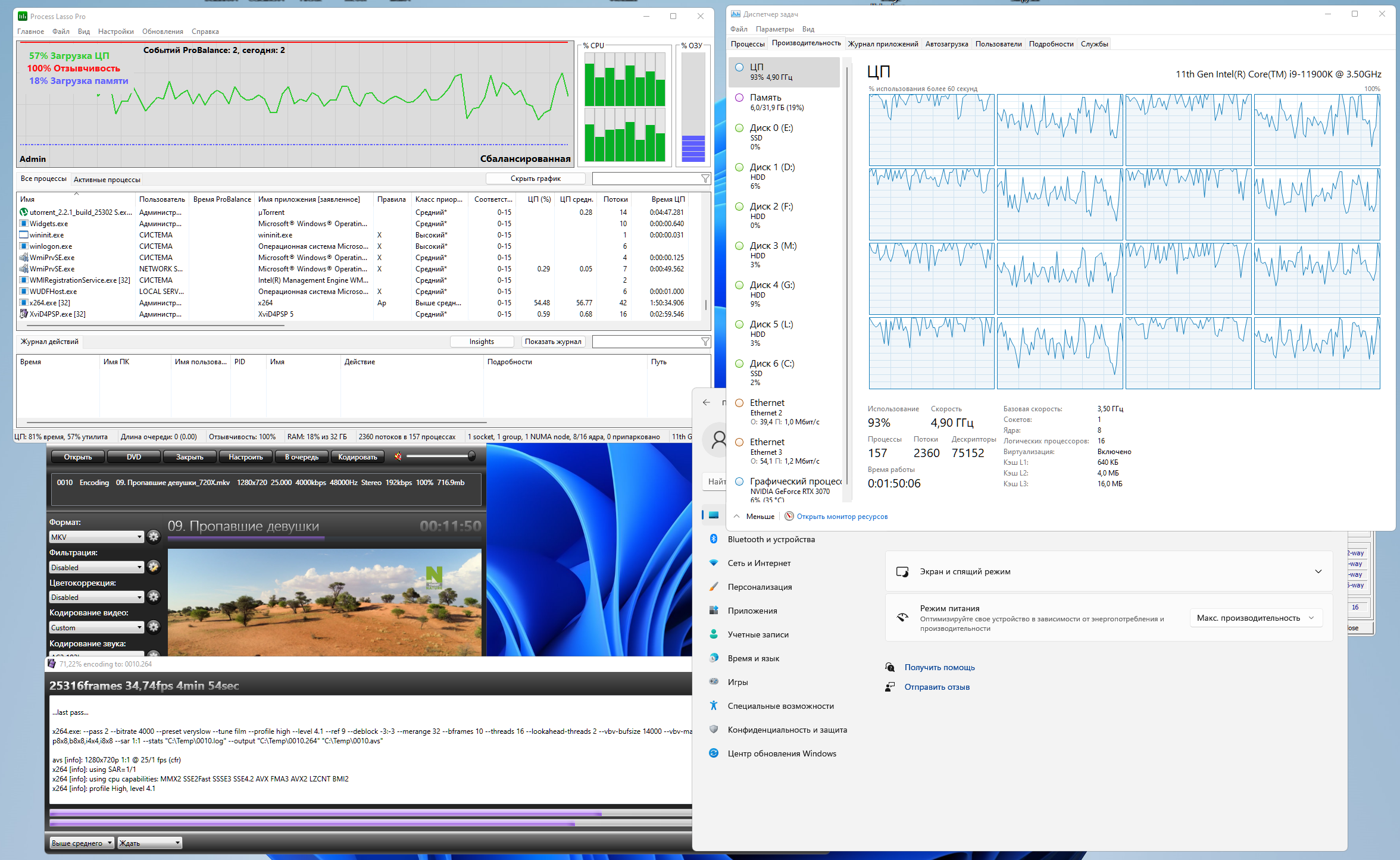Click the XviD4PSP volume slider knob
The image size is (1400, 860).
(x=471, y=456)
